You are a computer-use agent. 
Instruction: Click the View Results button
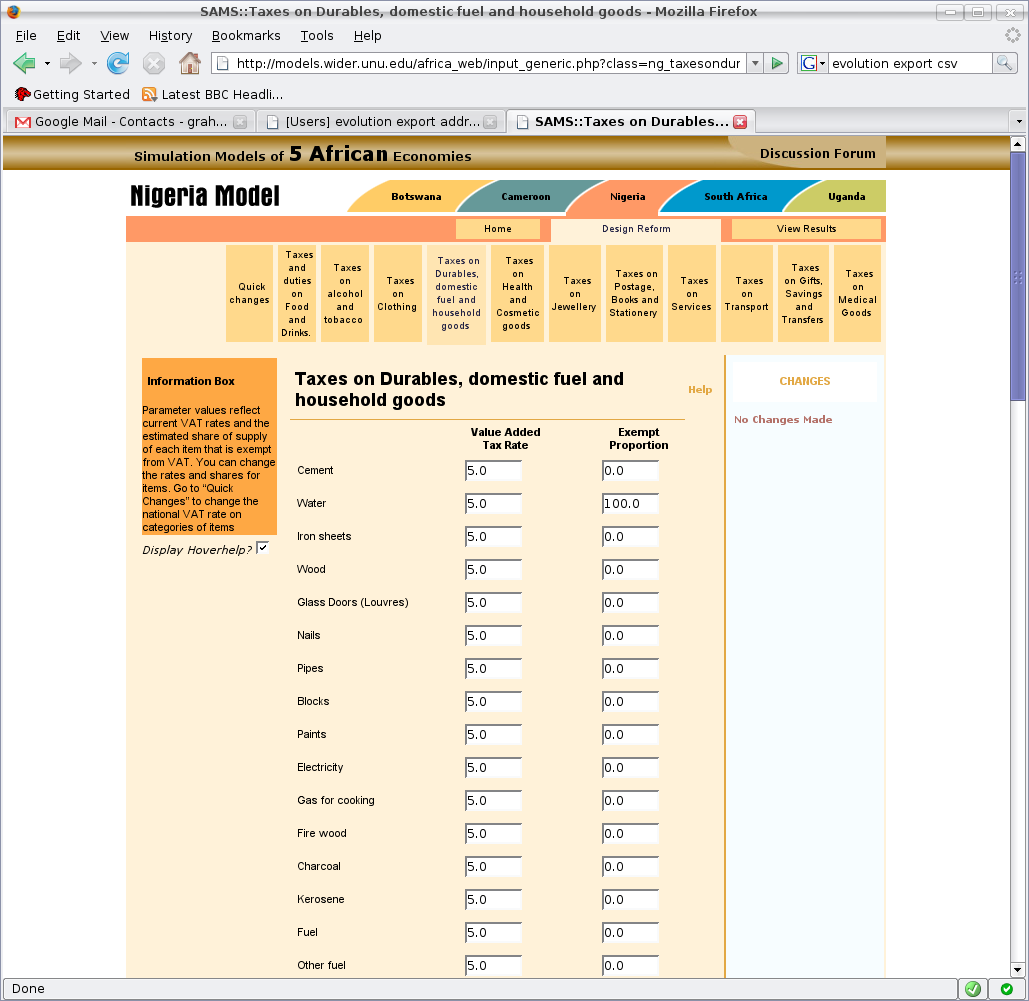(806, 229)
